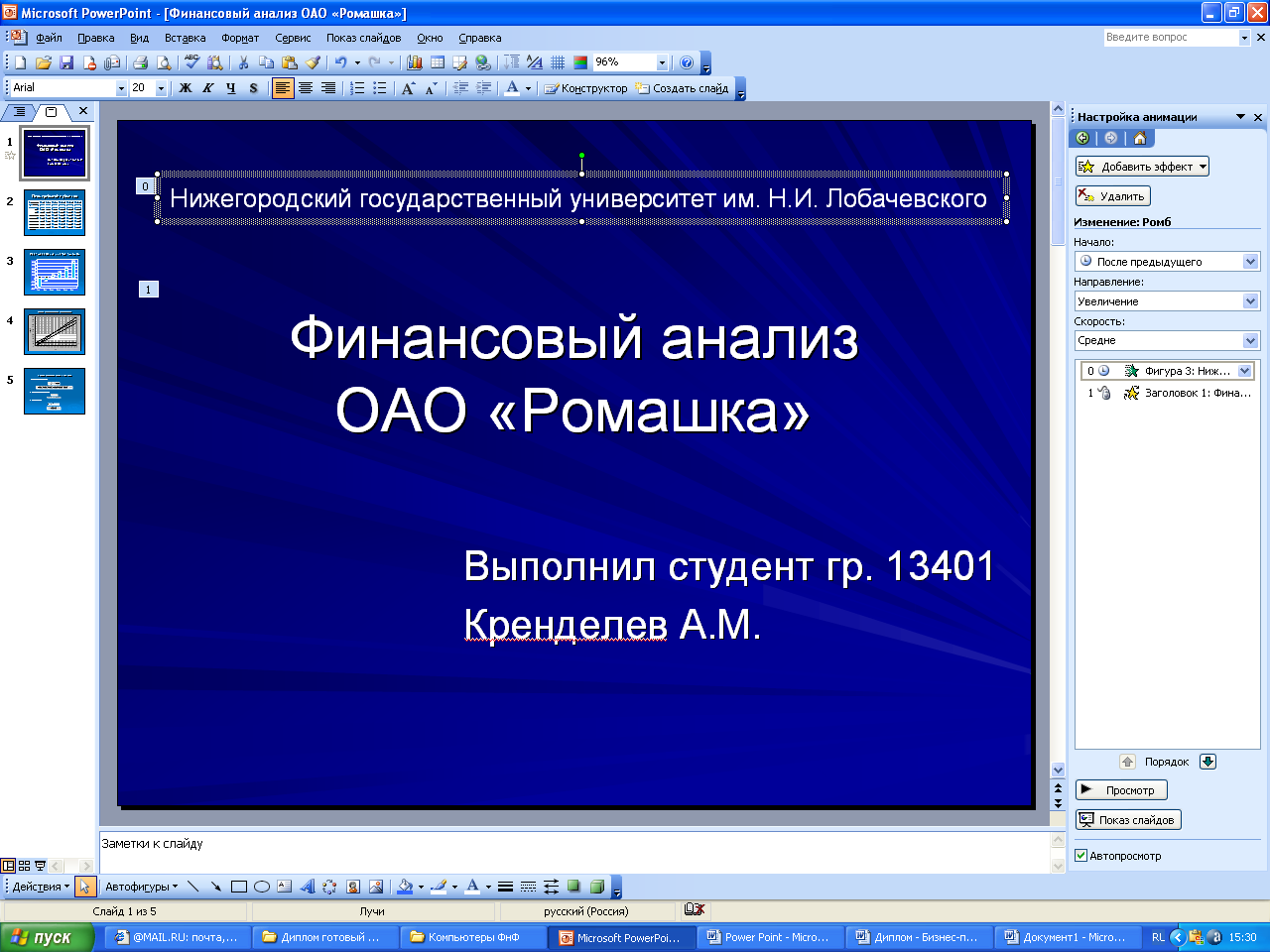Insert a chart with the chart icon
This screenshot has width=1270, height=952.
pos(414,62)
